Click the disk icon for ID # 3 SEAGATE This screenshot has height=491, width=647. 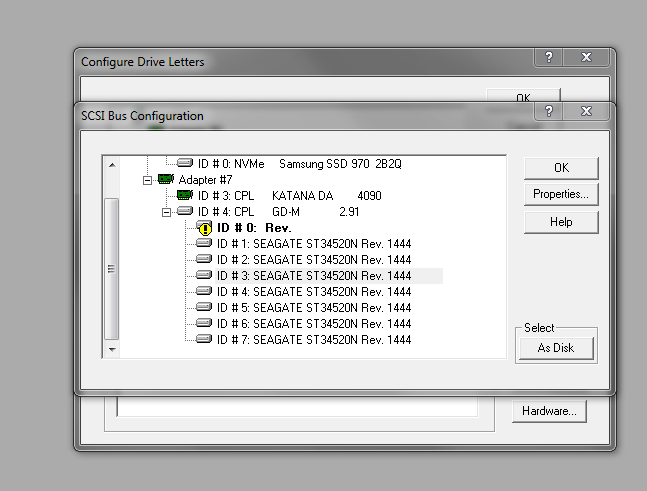tap(204, 275)
